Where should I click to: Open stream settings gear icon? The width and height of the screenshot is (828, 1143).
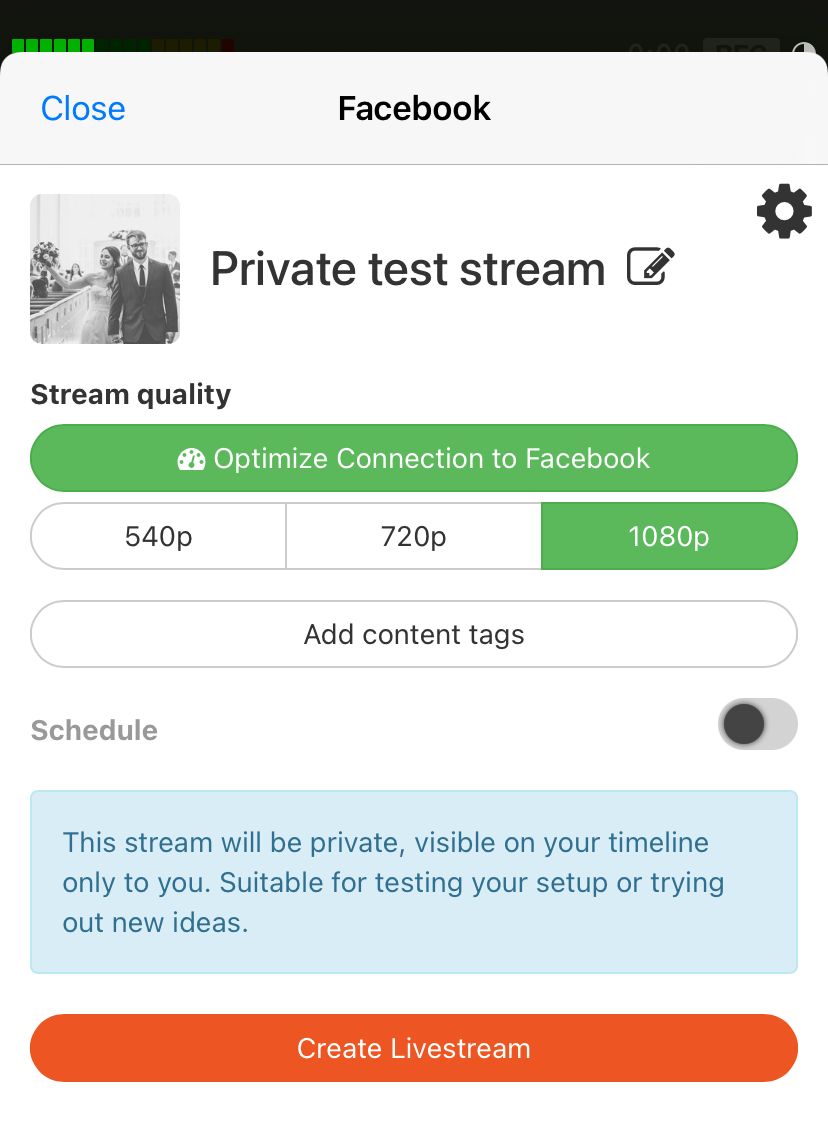(784, 211)
